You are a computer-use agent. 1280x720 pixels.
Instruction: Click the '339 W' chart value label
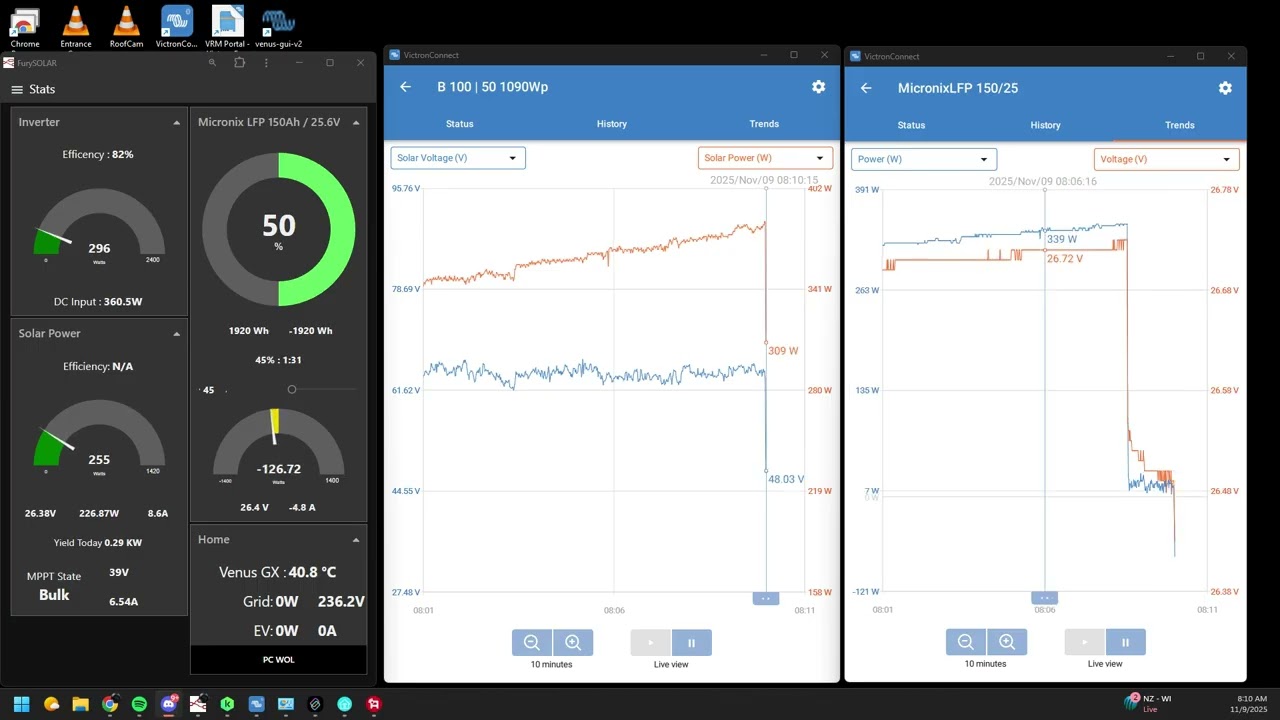tap(1062, 240)
